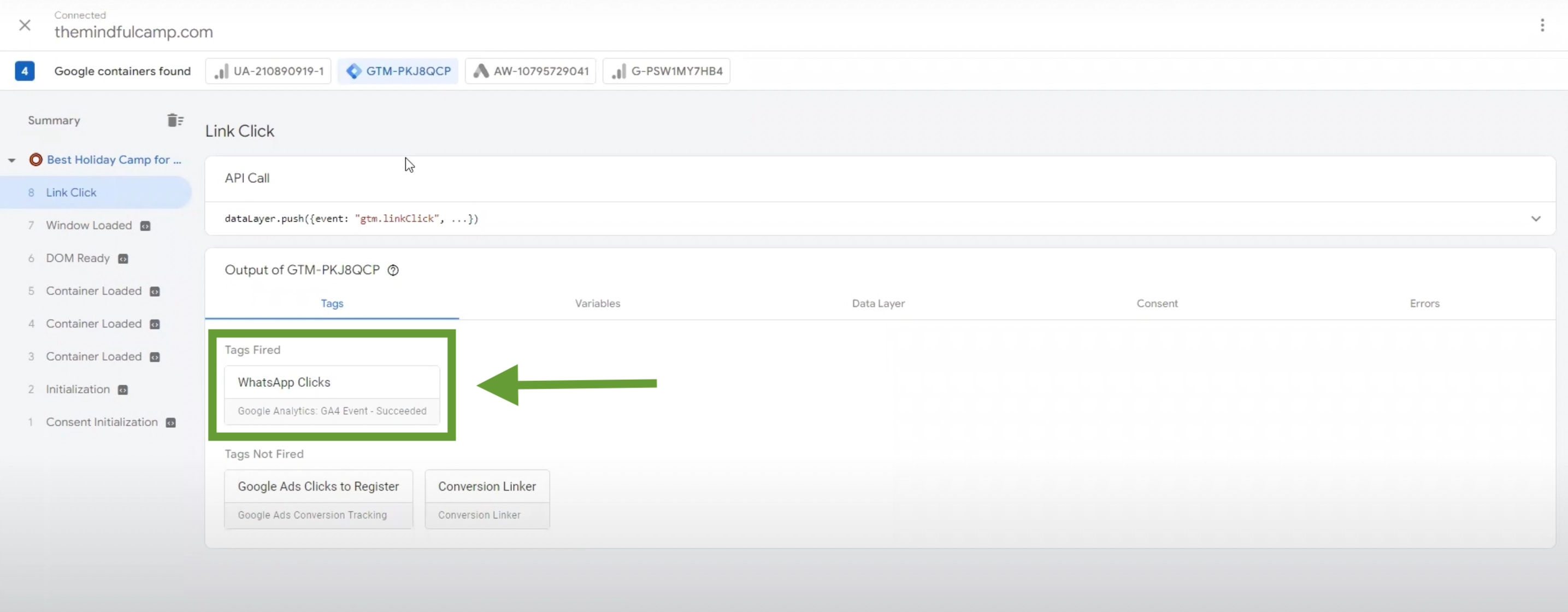Click the blue 4 containers count badge
Viewport: 1568px width, 612px height.
click(x=25, y=70)
